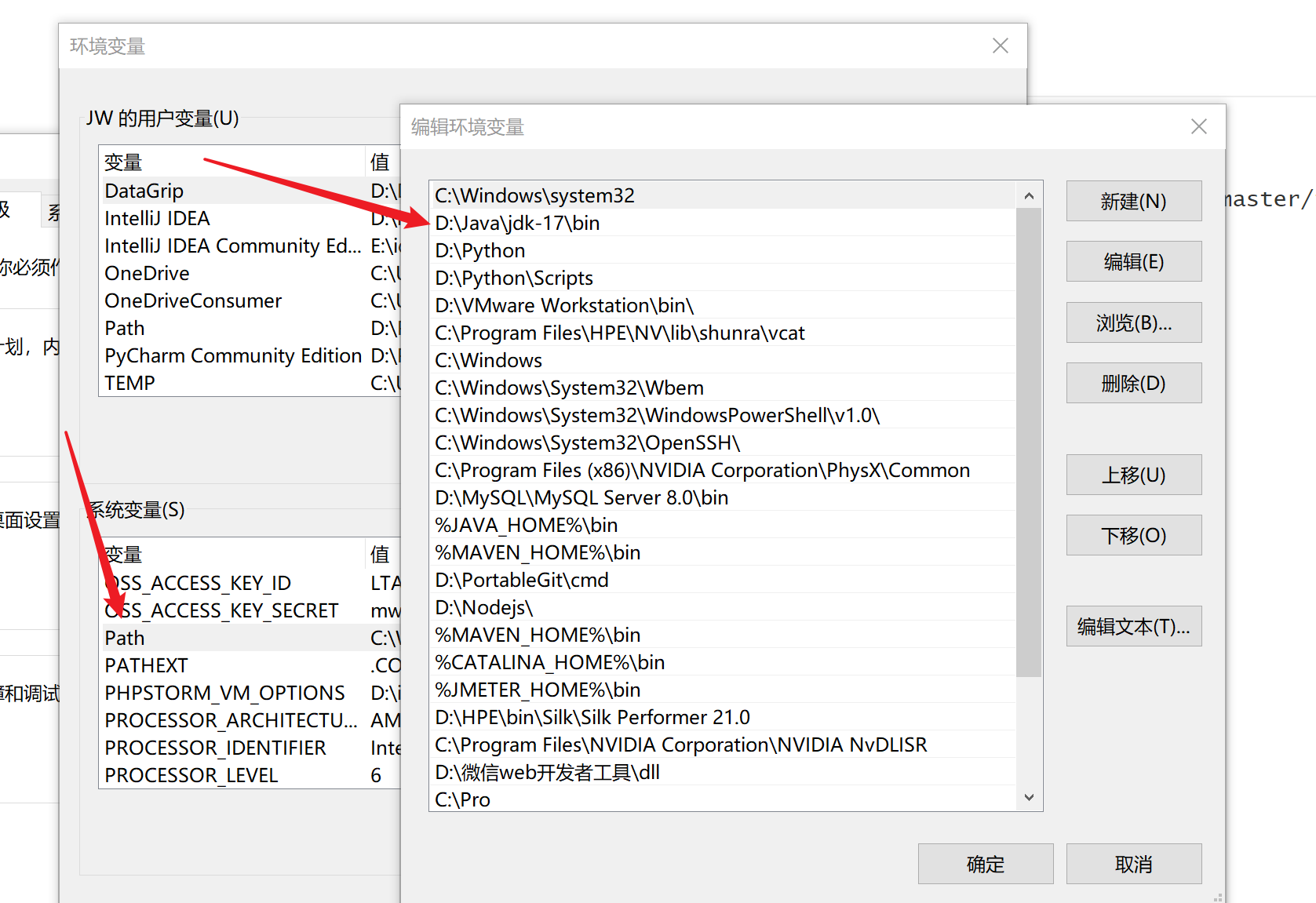Image resolution: width=1316 pixels, height=903 pixels.
Task: Select the first %MAVEN_HOME%\bin entry above PortableGit
Action: click(x=723, y=552)
